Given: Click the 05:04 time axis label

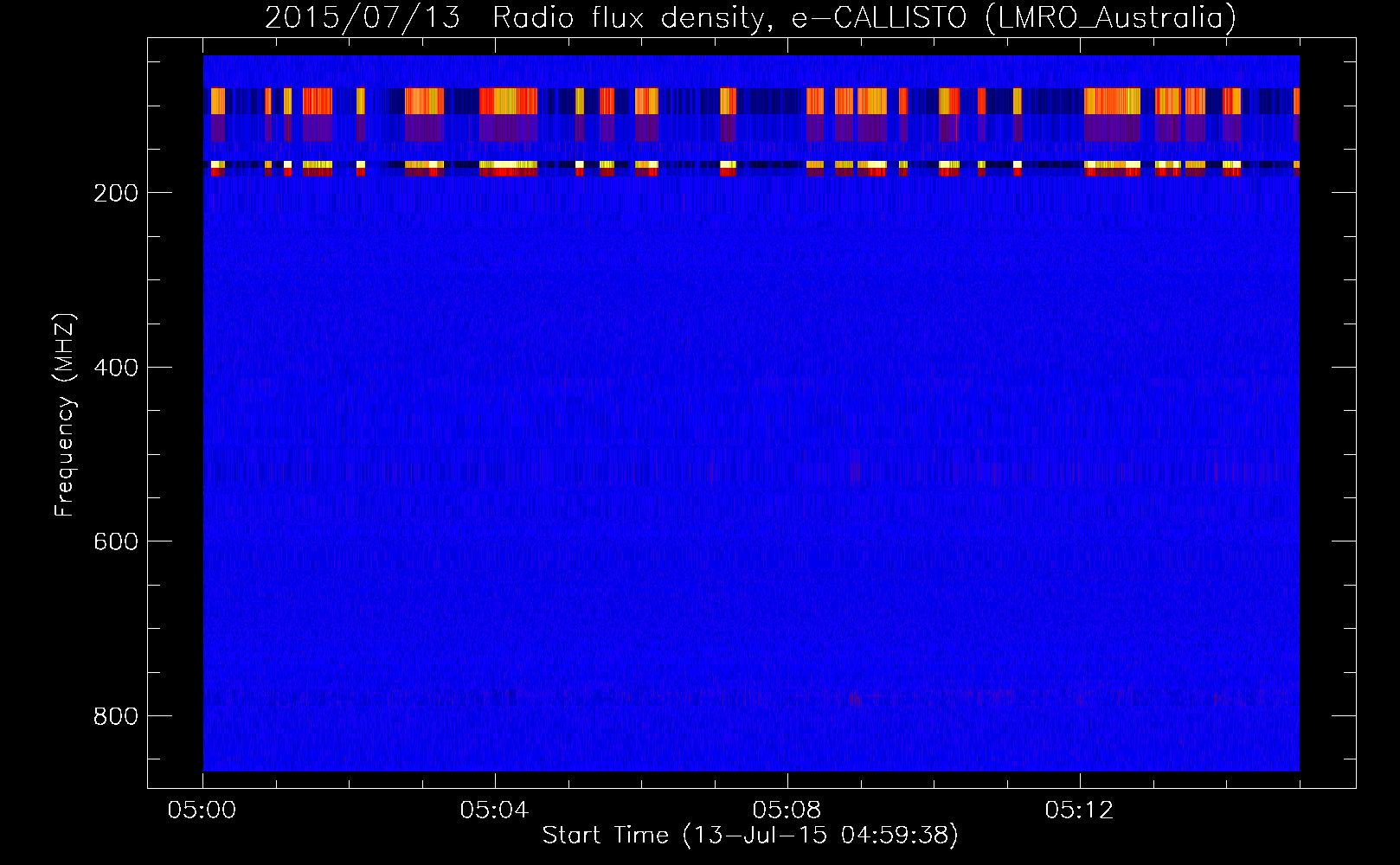Looking at the screenshot, I should 494,810.
